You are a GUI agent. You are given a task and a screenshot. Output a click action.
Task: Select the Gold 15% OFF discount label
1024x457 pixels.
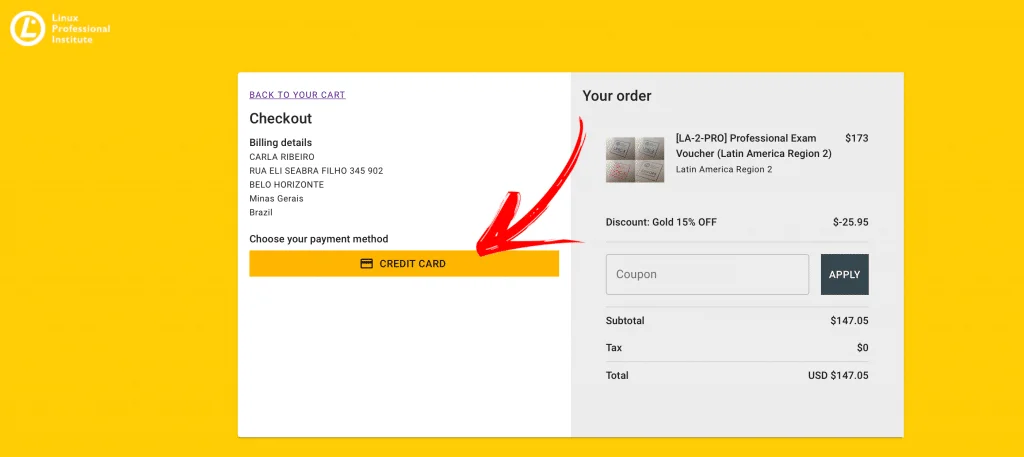(x=661, y=222)
